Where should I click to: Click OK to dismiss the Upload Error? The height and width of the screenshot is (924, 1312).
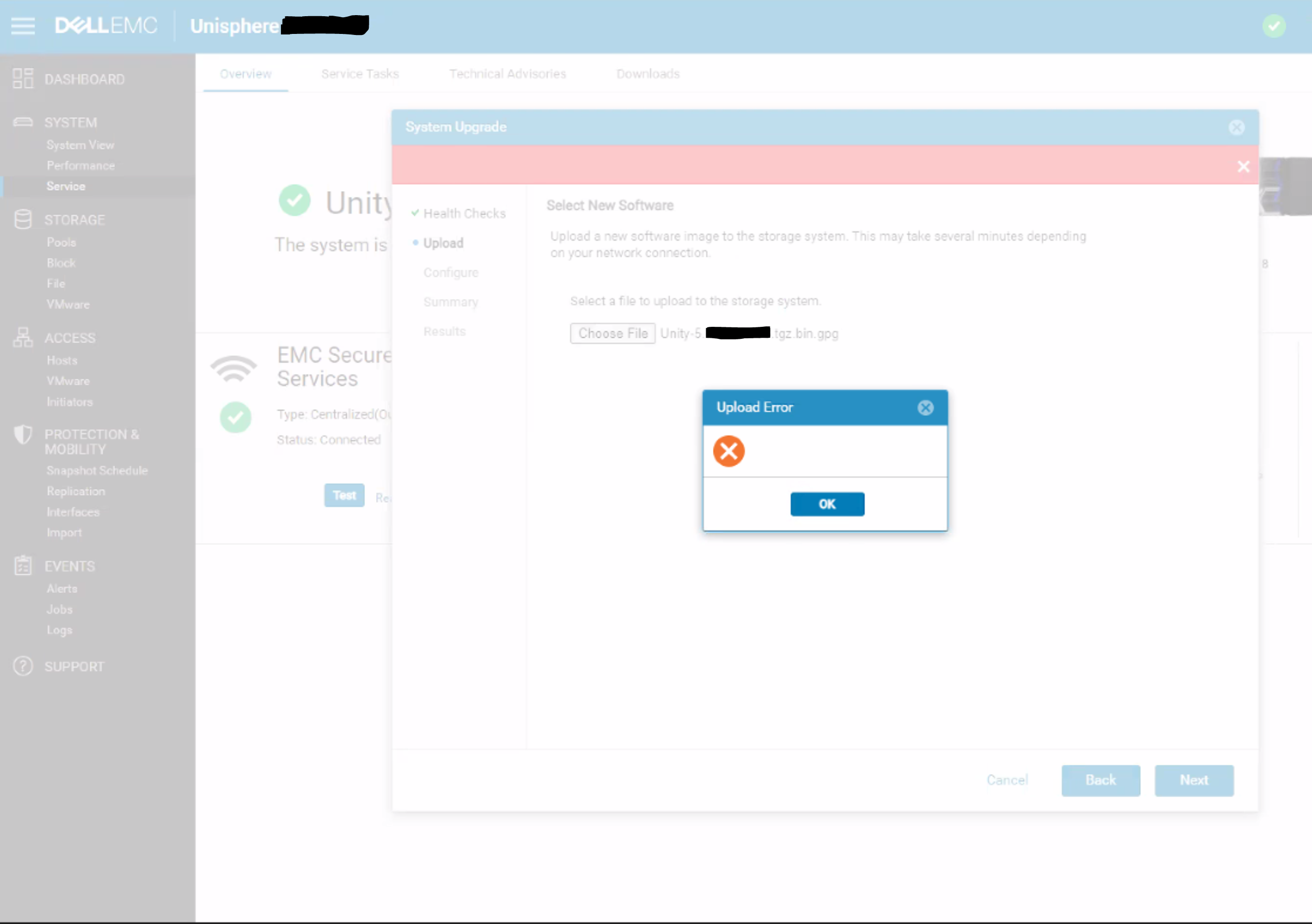827,504
